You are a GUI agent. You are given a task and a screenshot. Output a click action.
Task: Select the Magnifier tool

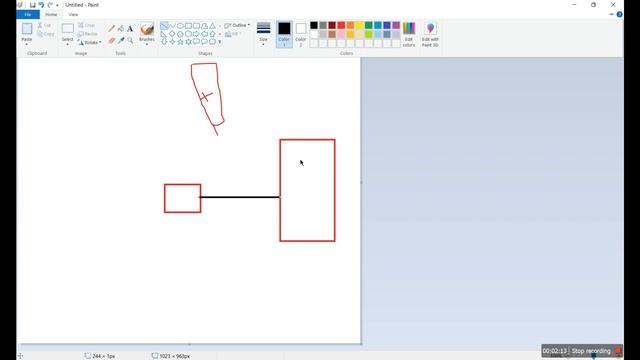(130, 40)
